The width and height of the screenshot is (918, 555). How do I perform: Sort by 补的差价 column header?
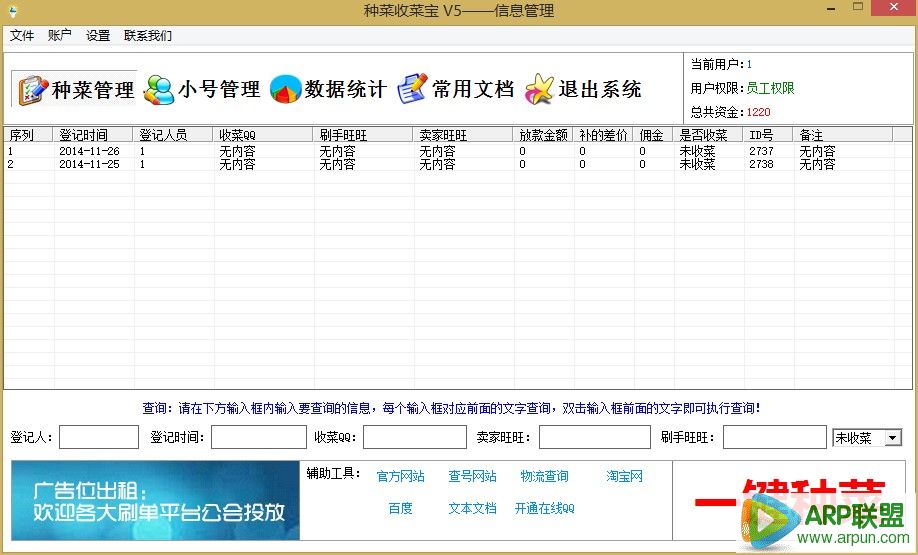point(604,135)
